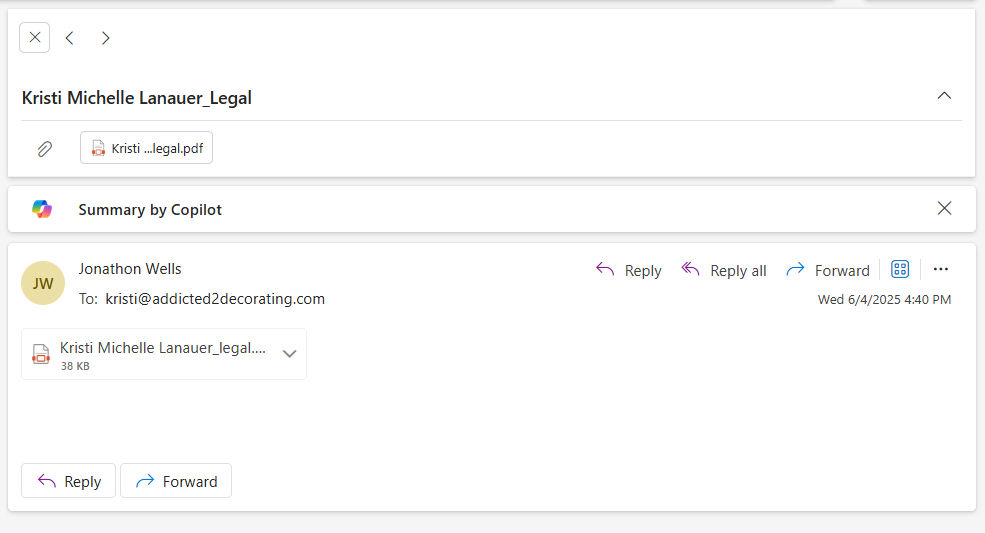Preview the 38 KB PDF attachment
The image size is (985, 533).
click(x=151, y=354)
